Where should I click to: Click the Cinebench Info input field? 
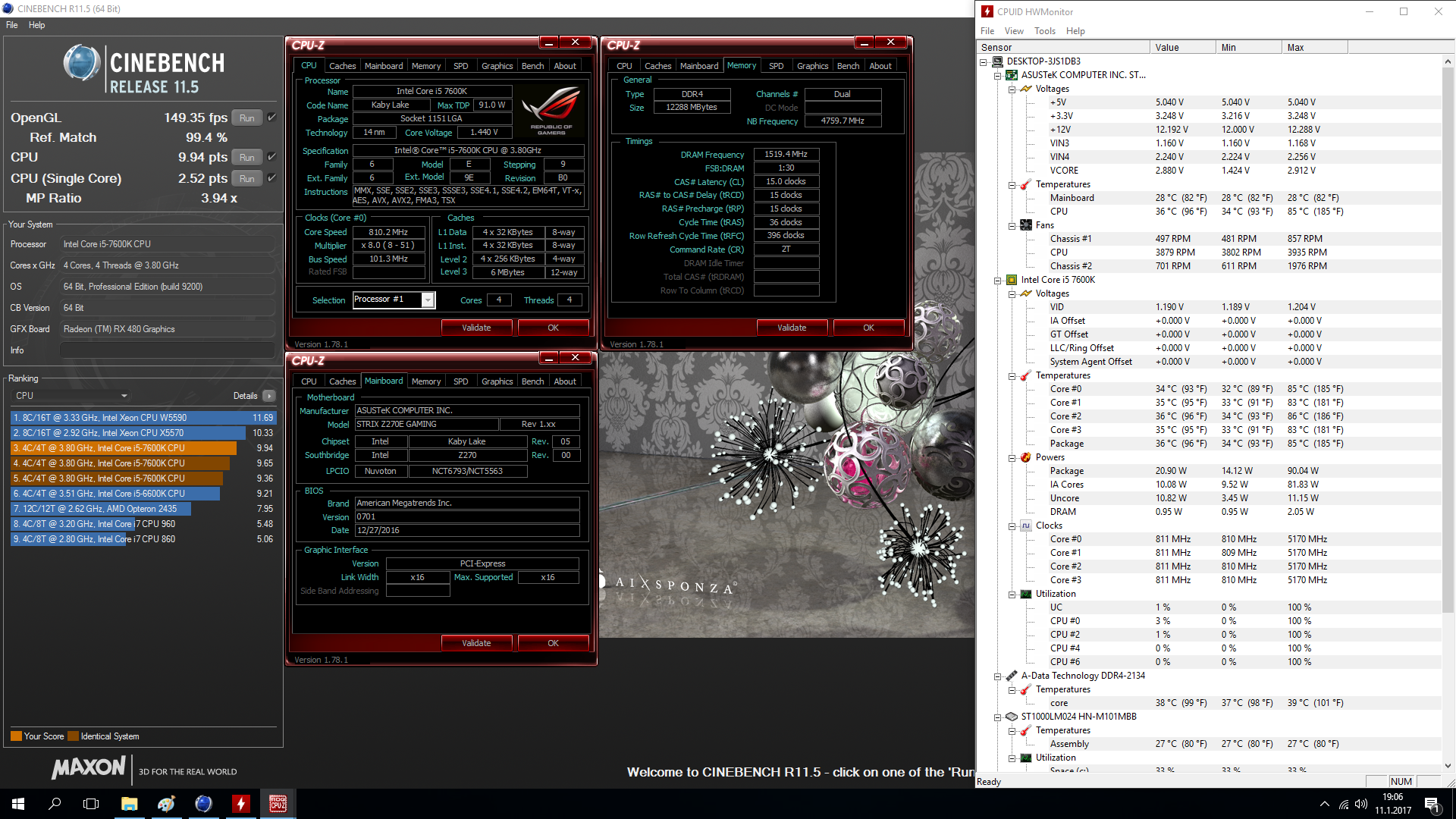[167, 350]
